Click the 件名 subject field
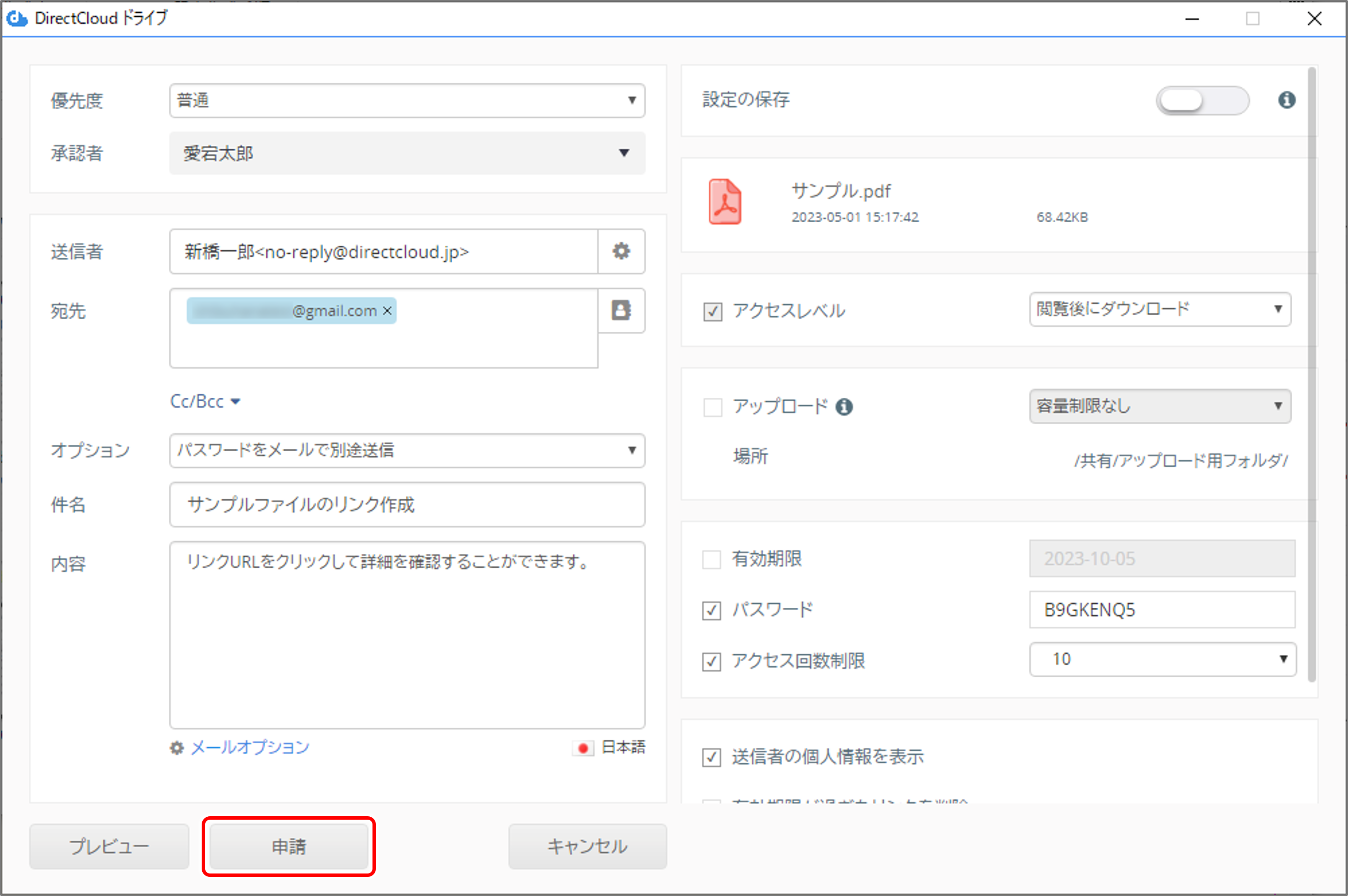This screenshot has width=1348, height=896. 407,505
